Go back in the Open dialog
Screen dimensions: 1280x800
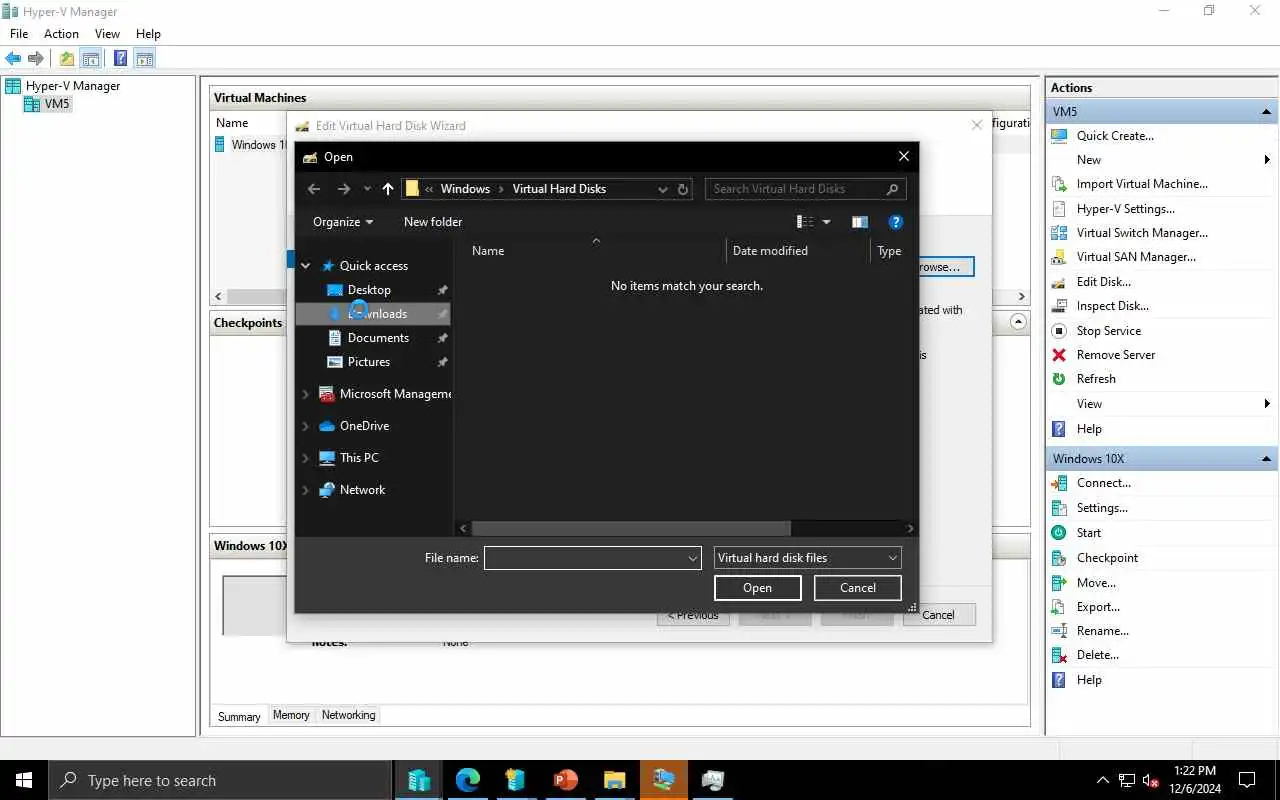(x=314, y=189)
